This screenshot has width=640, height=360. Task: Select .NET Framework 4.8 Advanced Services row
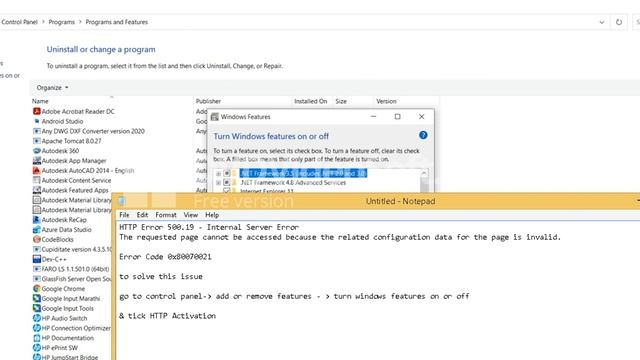[293, 182]
